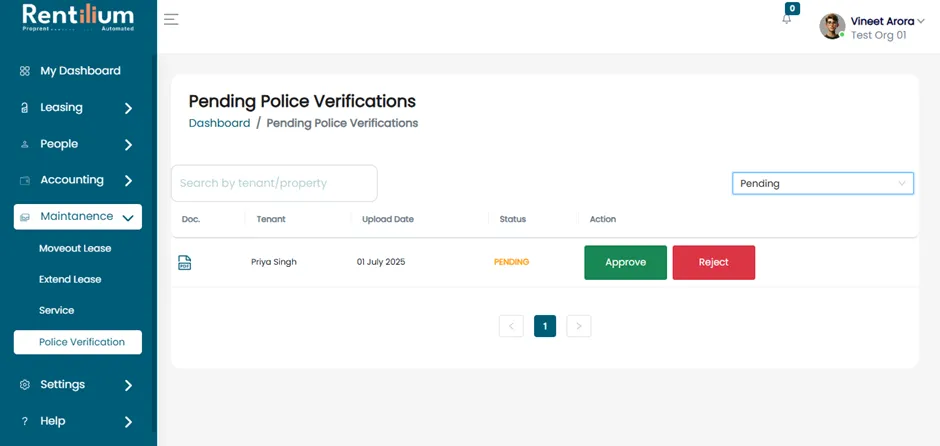Go to next page arrow
This screenshot has width=940, height=446.
579,326
